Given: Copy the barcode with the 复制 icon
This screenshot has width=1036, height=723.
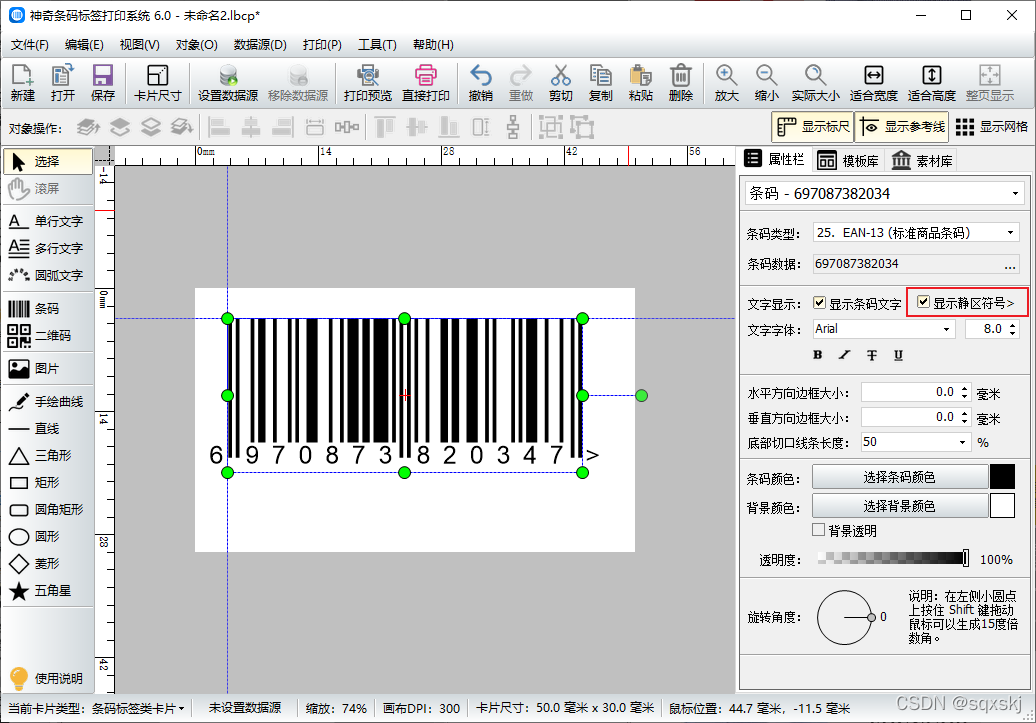Looking at the screenshot, I should [x=601, y=83].
